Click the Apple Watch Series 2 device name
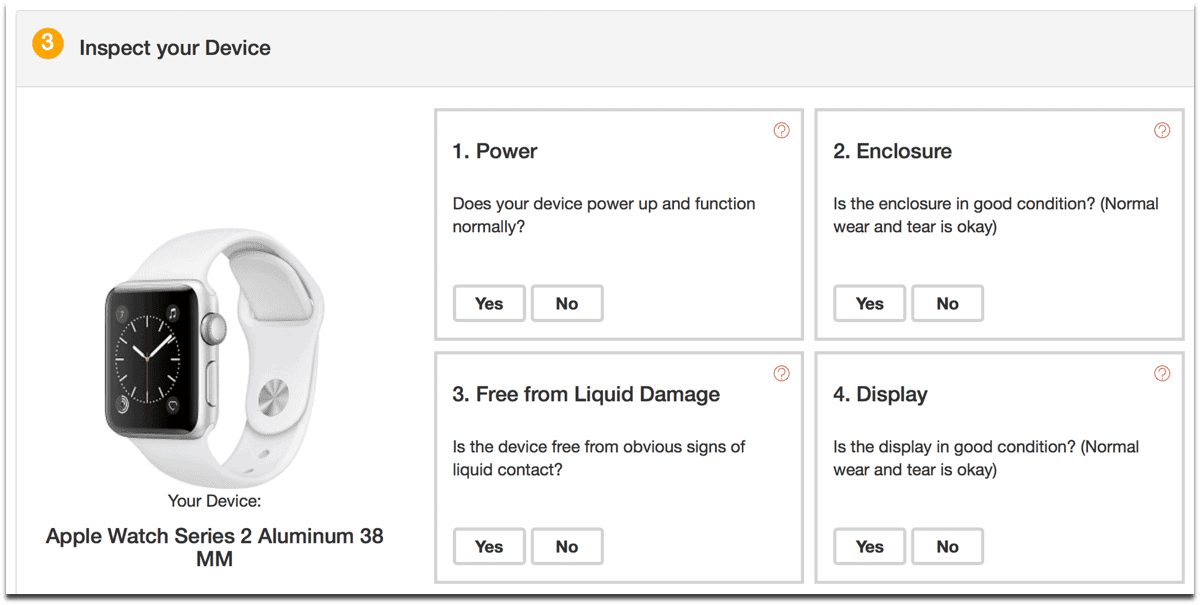This screenshot has height=605, width=1200. coord(214,547)
